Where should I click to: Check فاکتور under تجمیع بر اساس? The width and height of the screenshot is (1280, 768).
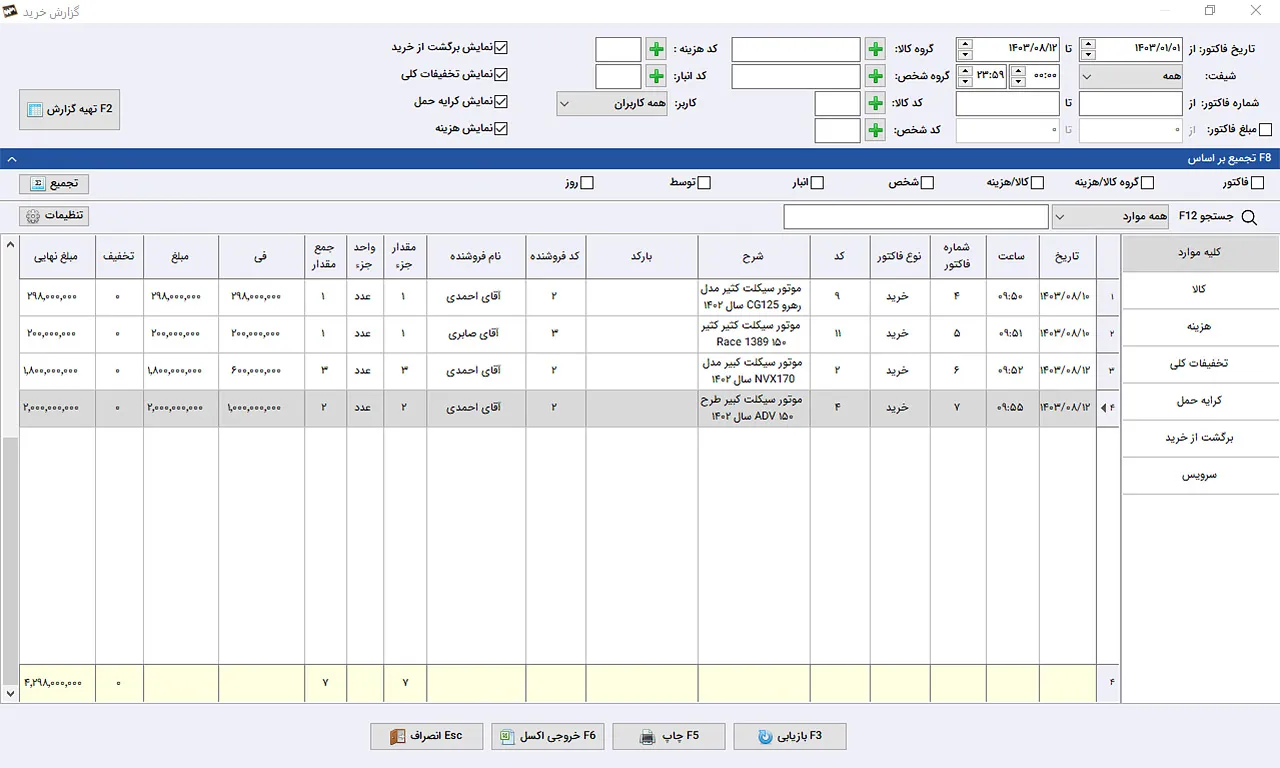[1258, 183]
